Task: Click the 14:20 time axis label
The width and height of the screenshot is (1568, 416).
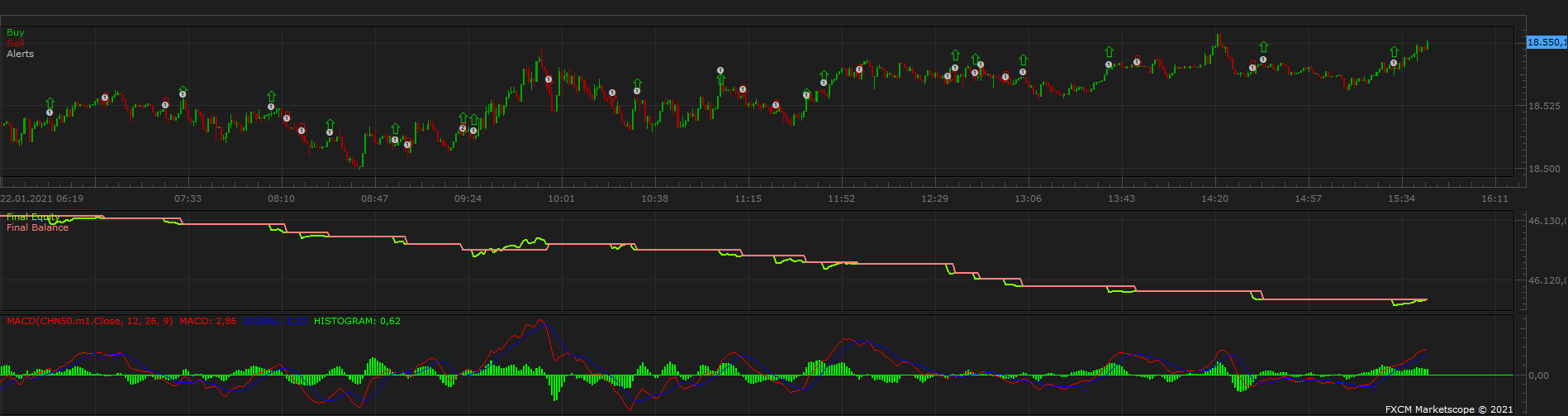Action: [x=1214, y=198]
